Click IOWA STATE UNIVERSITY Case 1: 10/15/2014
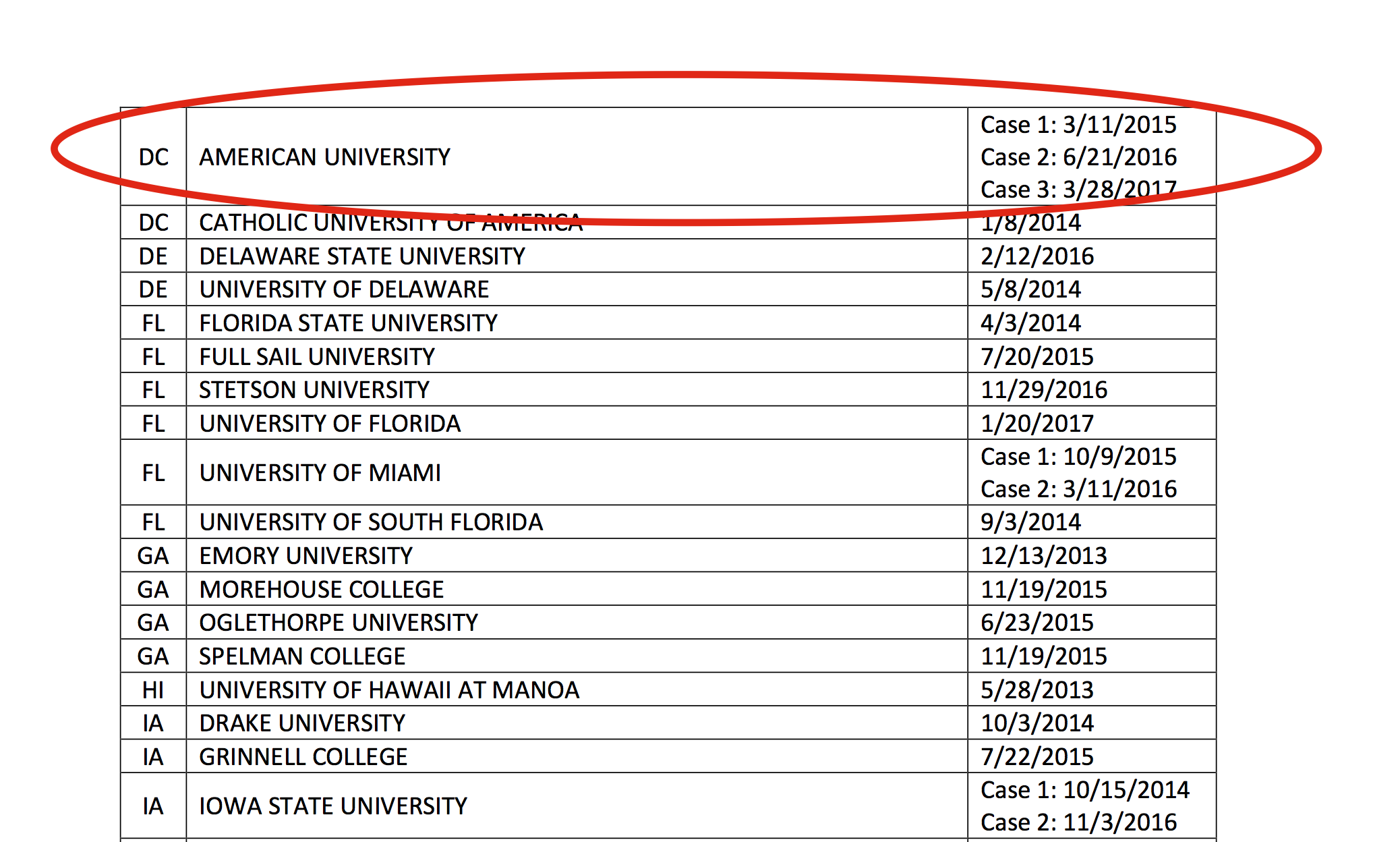Screen dimensions: 1400x842 point(1084,790)
